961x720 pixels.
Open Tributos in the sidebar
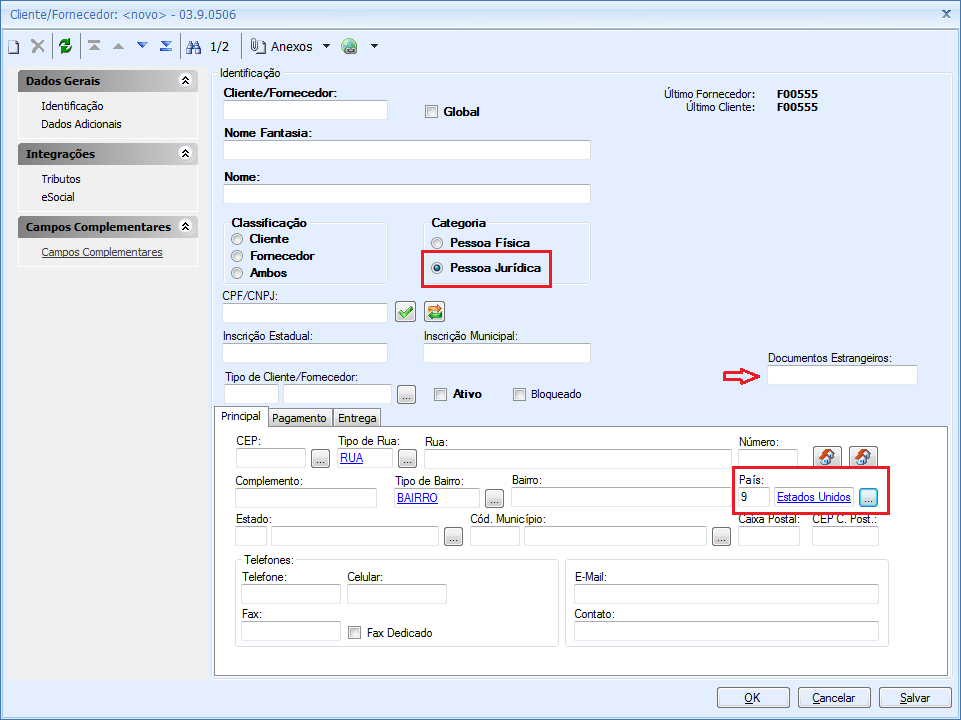pos(61,179)
